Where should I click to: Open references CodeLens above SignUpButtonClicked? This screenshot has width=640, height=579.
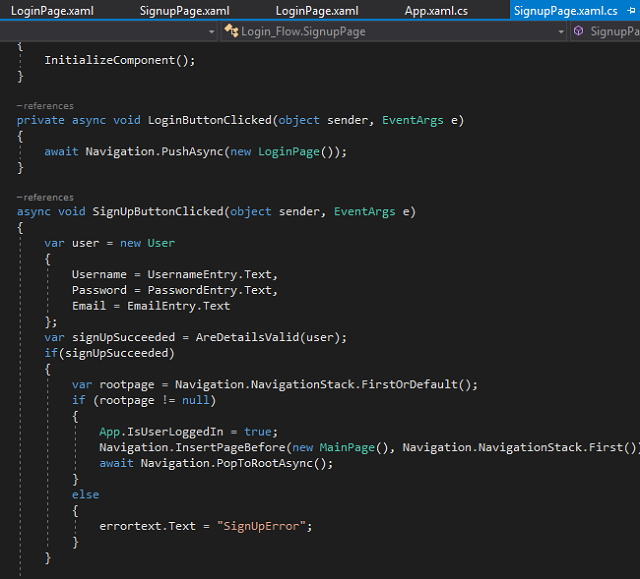coord(48,198)
